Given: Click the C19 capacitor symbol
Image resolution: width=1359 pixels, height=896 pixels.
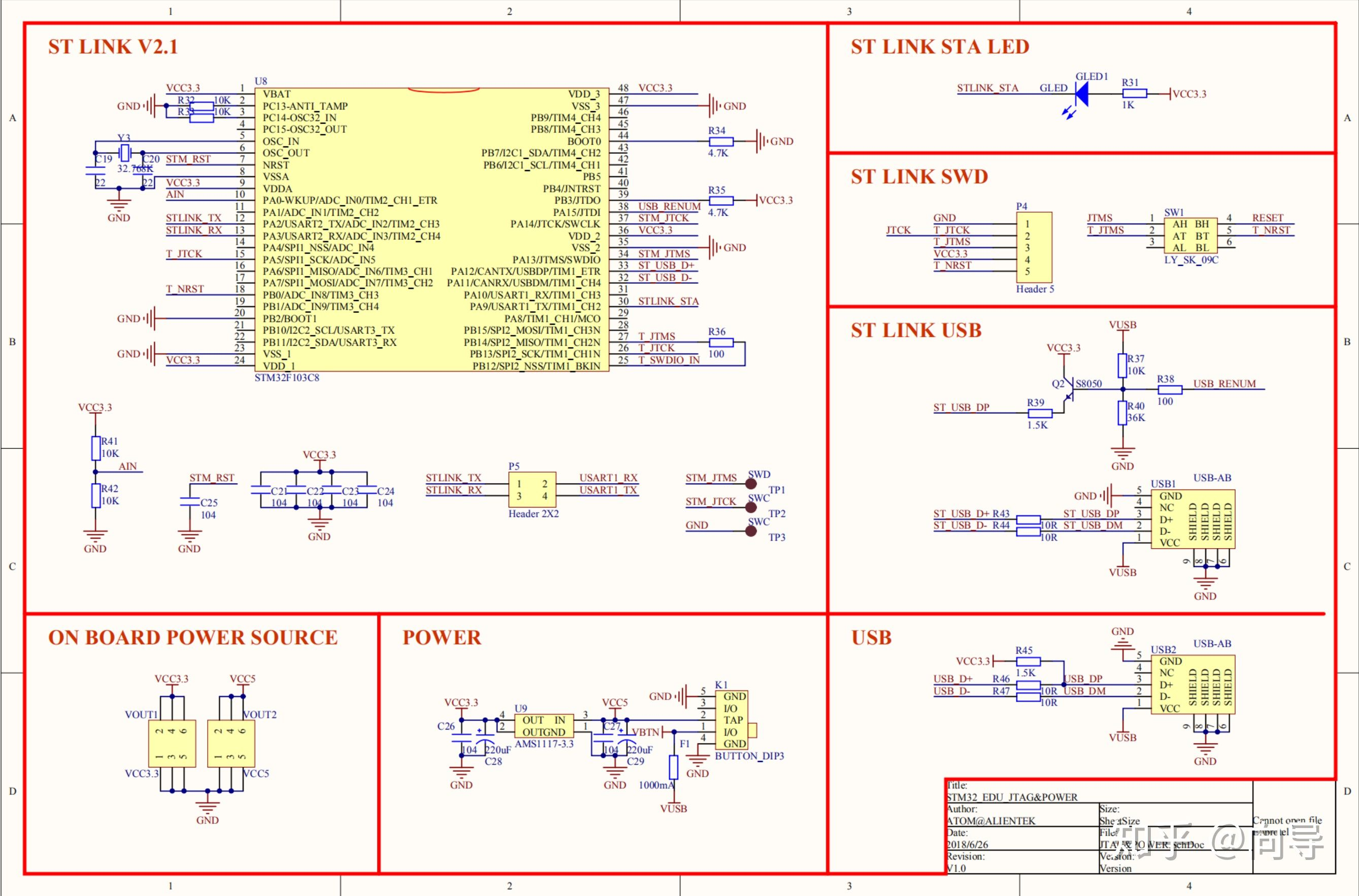Looking at the screenshot, I should coord(95,170).
